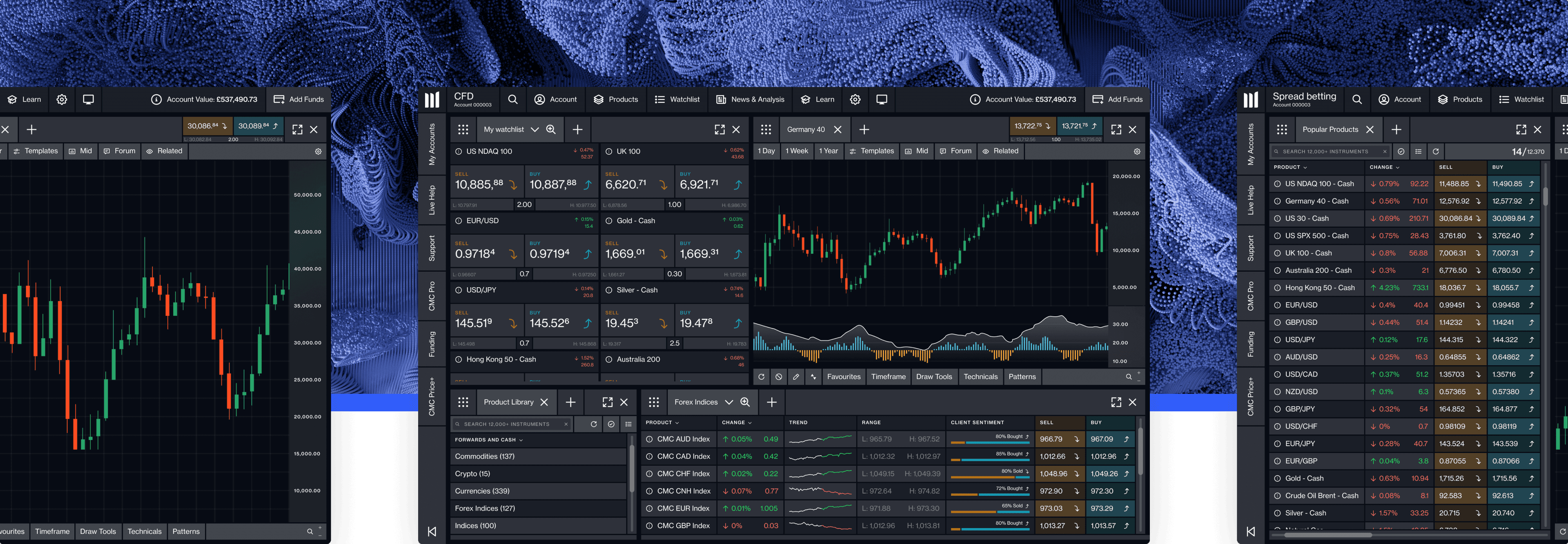
Task: Click the Add Funds button in CFD header
Action: coord(1117,99)
